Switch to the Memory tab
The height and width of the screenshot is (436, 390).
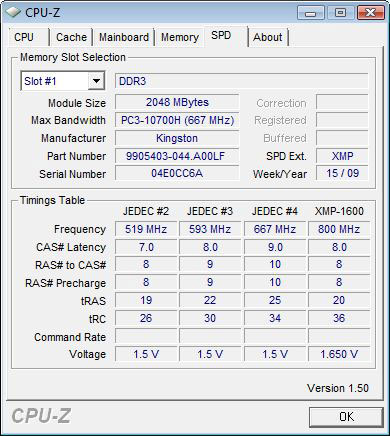click(180, 37)
